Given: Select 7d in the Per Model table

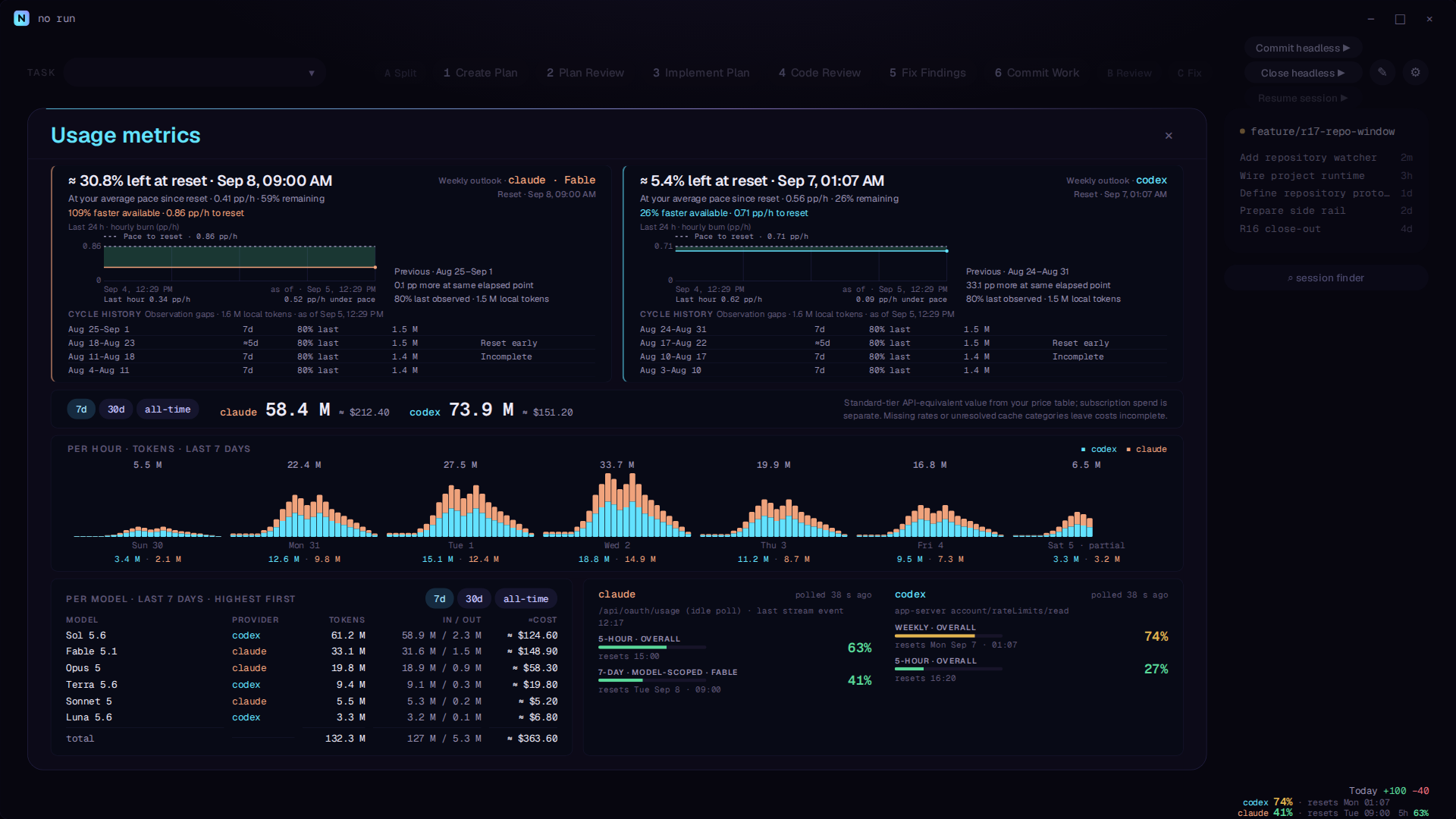Looking at the screenshot, I should pyautogui.click(x=440, y=599).
